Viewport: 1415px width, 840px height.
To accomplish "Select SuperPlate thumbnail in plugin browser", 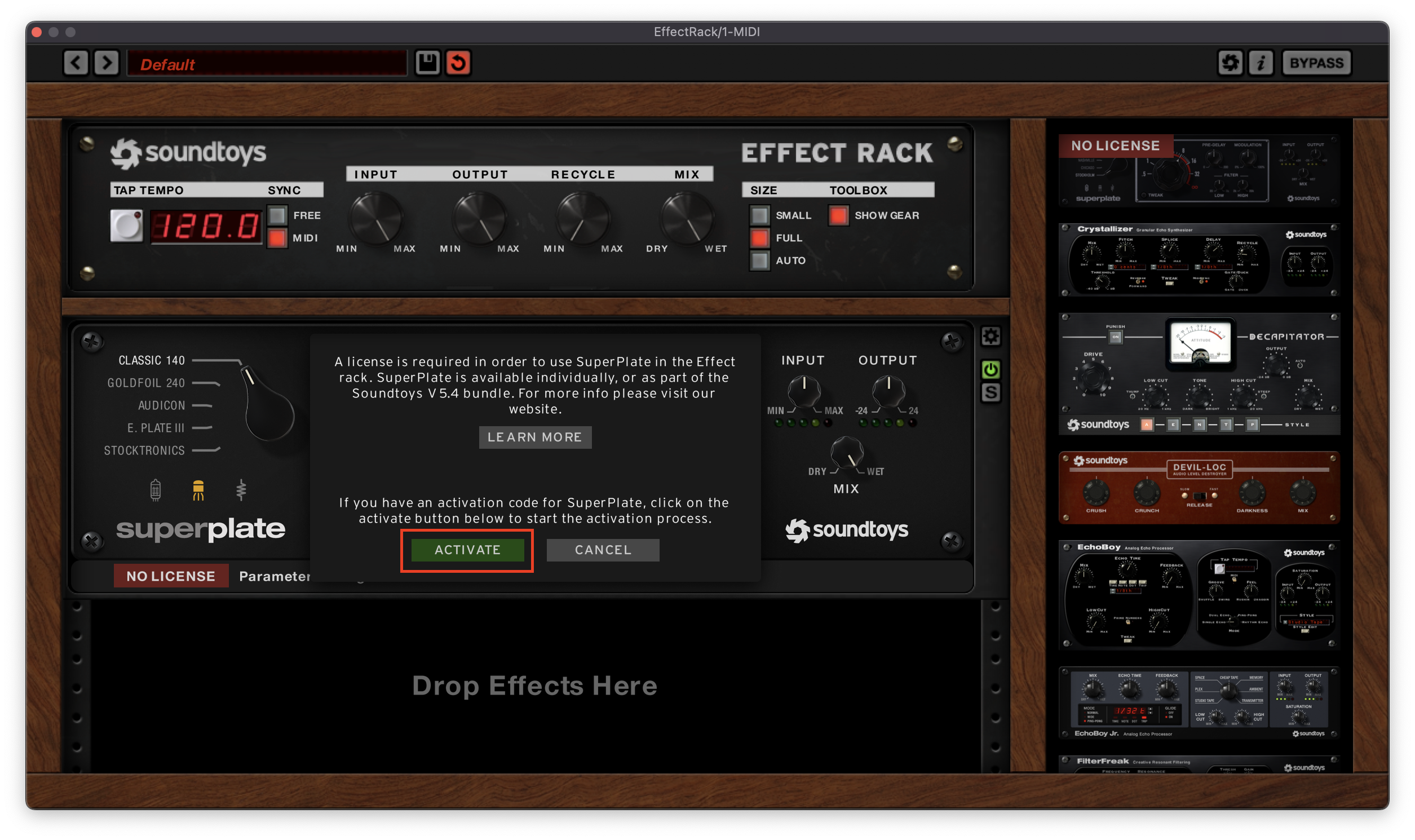I will [x=1199, y=170].
